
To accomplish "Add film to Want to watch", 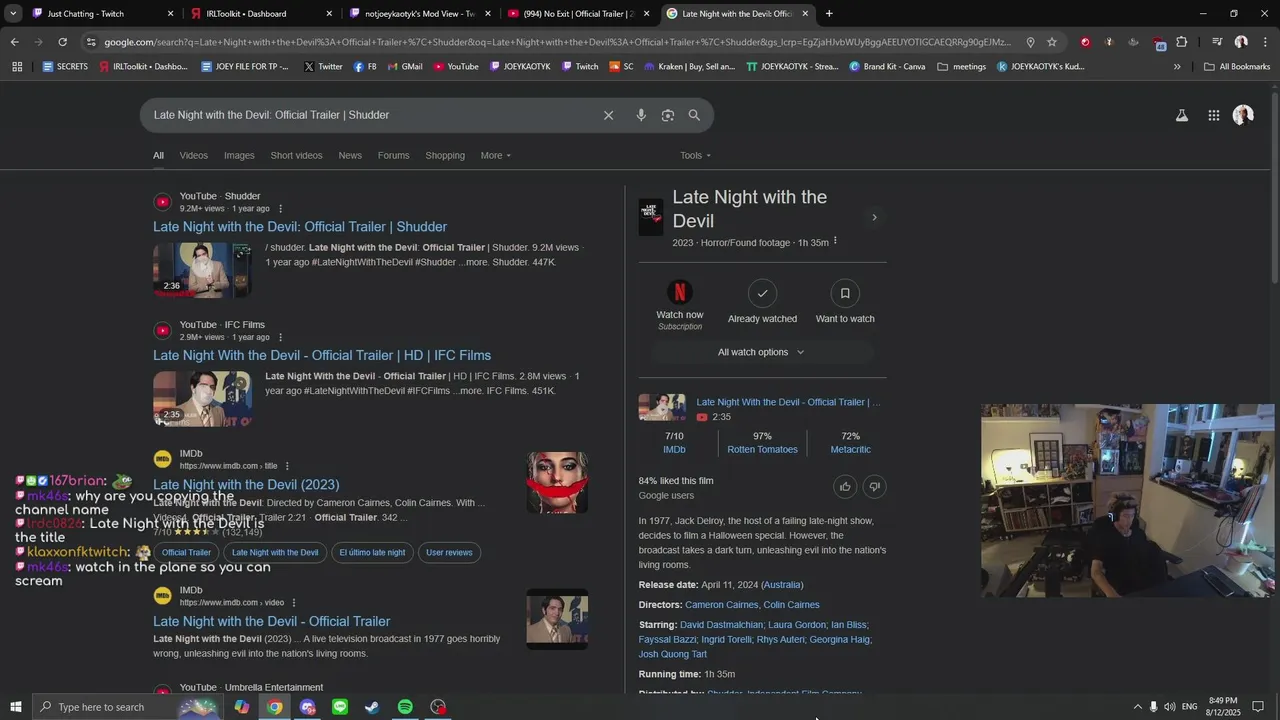I will click(x=845, y=302).
